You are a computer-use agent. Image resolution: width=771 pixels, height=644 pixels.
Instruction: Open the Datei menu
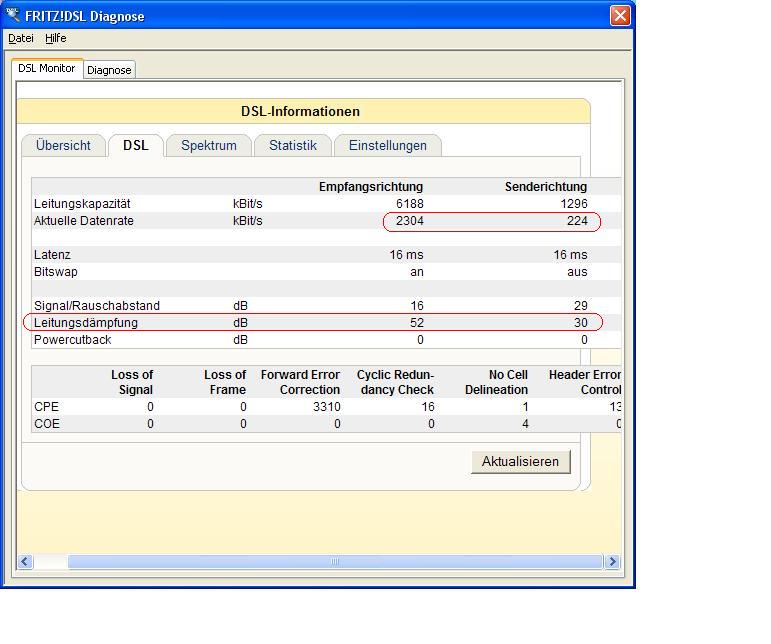(21, 38)
